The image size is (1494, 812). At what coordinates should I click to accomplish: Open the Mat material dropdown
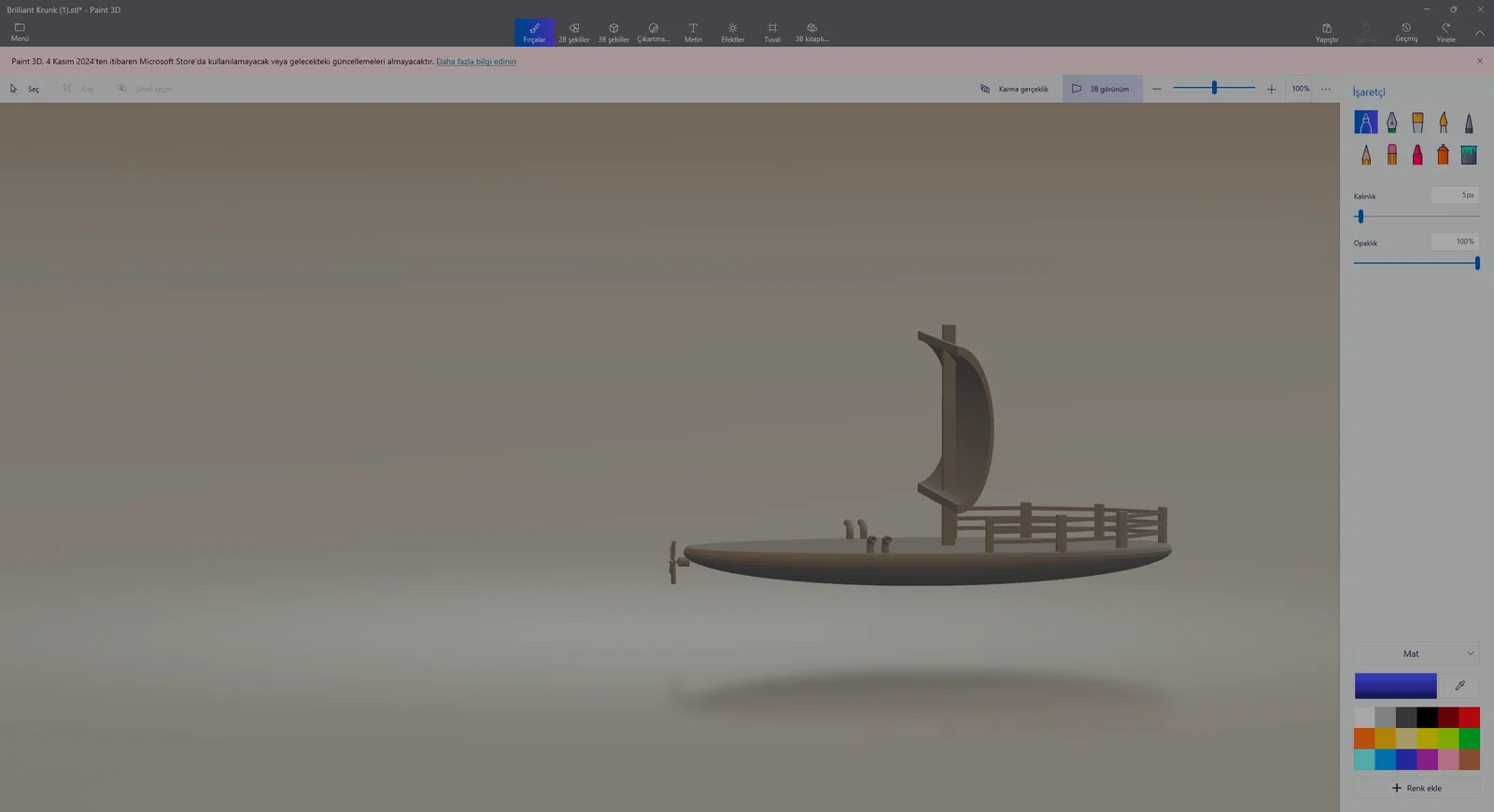[1416, 653]
